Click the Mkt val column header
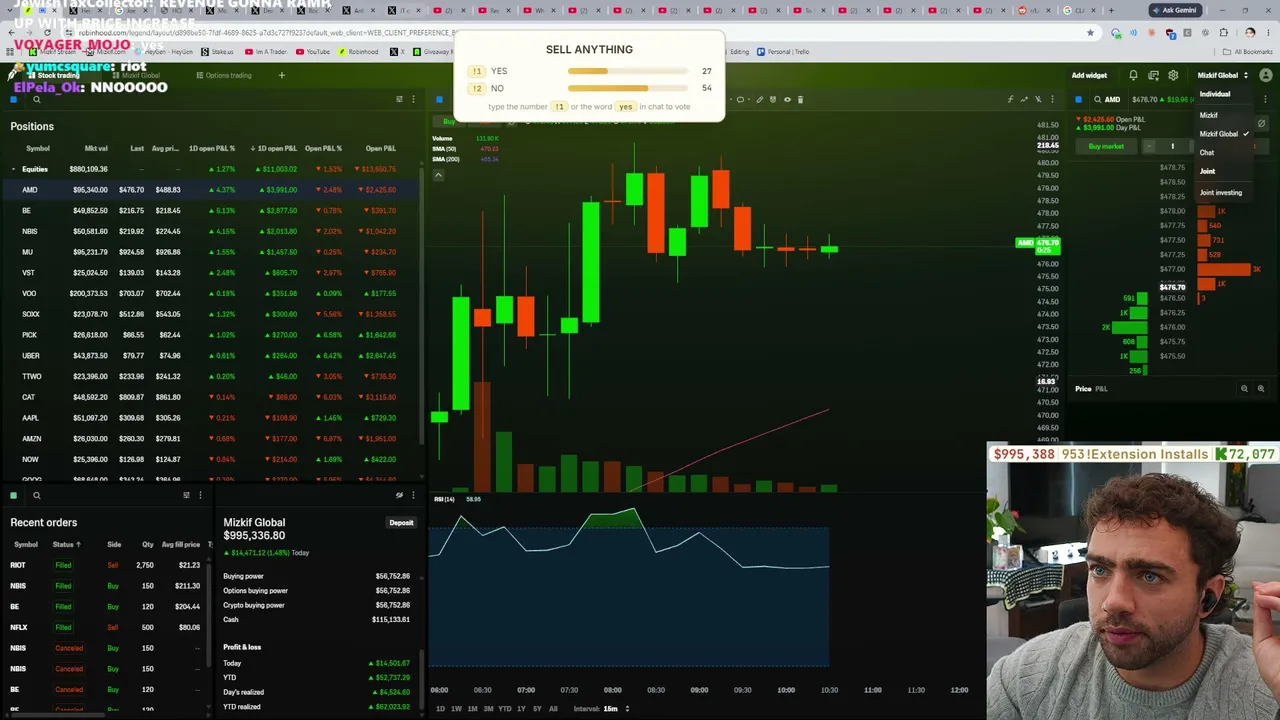1280x720 pixels. pyautogui.click(x=96, y=148)
